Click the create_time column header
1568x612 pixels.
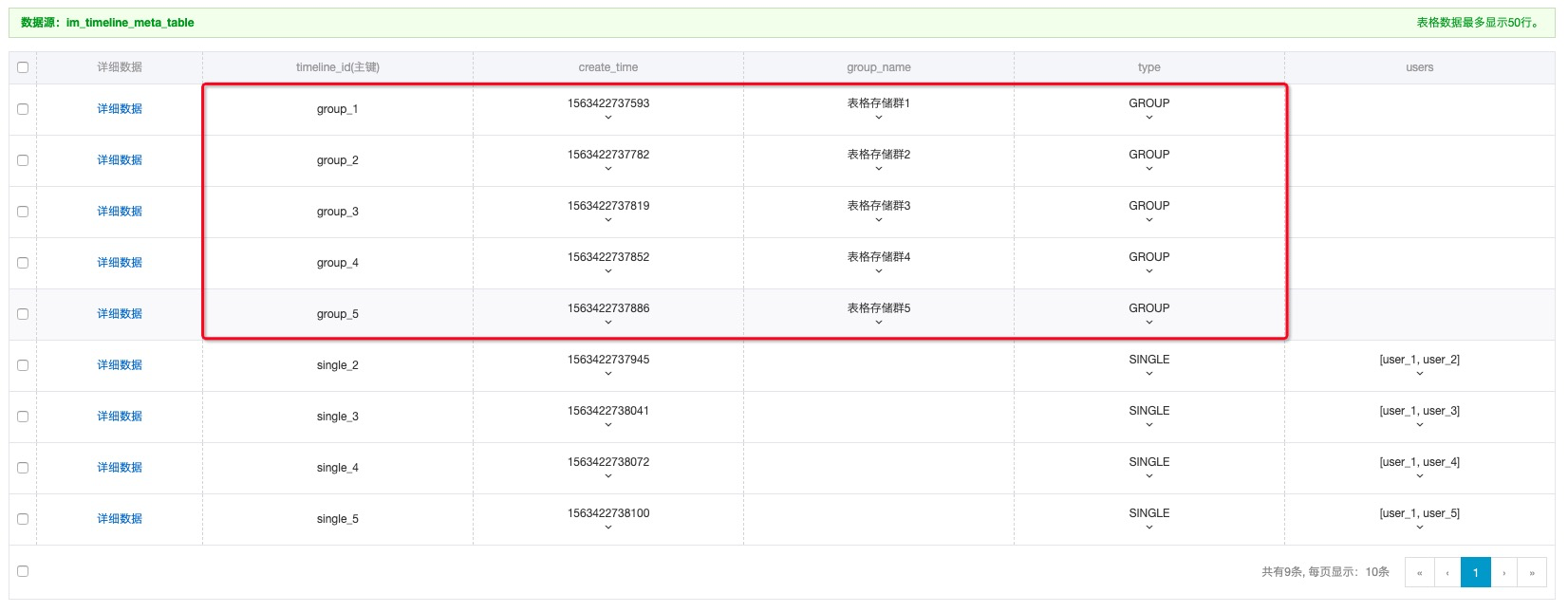click(608, 67)
